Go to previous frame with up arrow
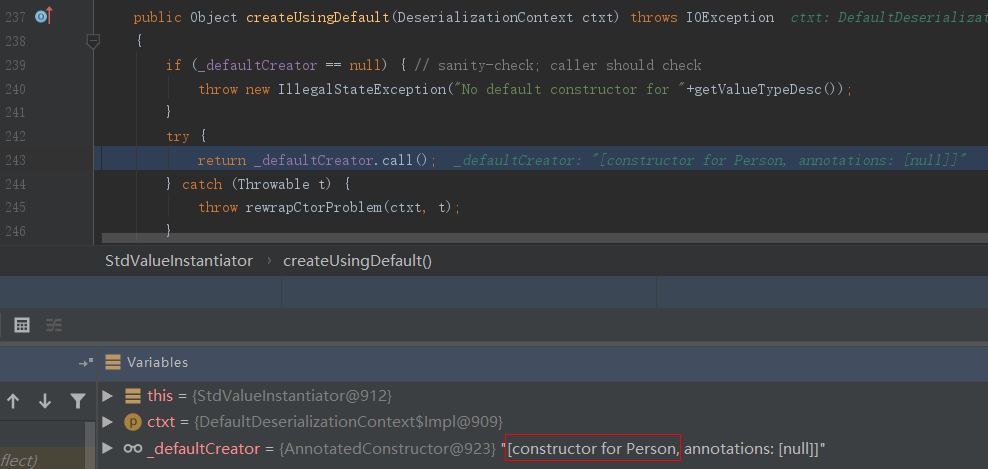 (13, 401)
